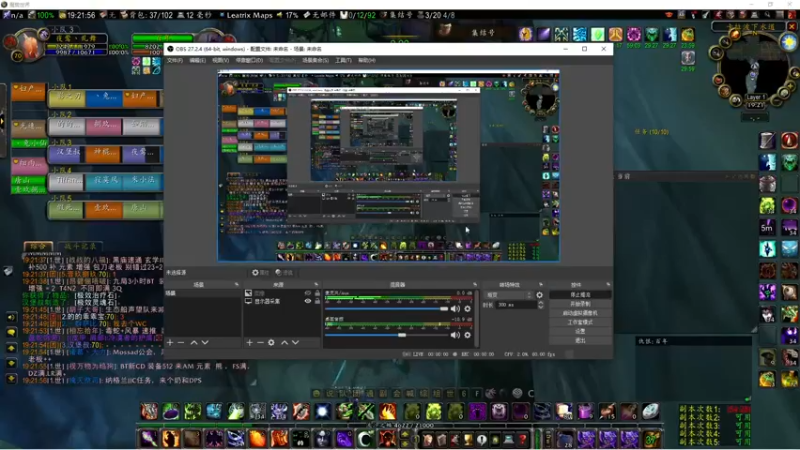Click Leatrix Maps text in top bar
The height and width of the screenshot is (450, 800).
point(249,15)
